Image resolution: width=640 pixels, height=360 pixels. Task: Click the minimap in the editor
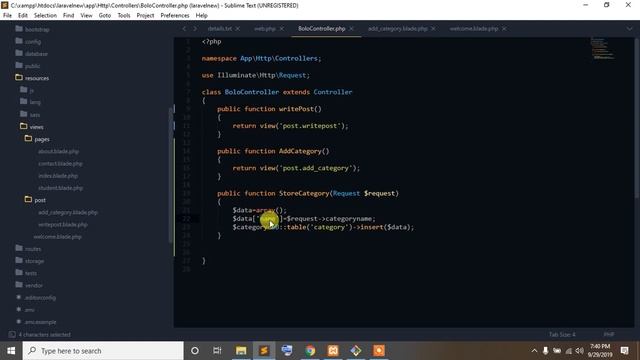pos(602,49)
